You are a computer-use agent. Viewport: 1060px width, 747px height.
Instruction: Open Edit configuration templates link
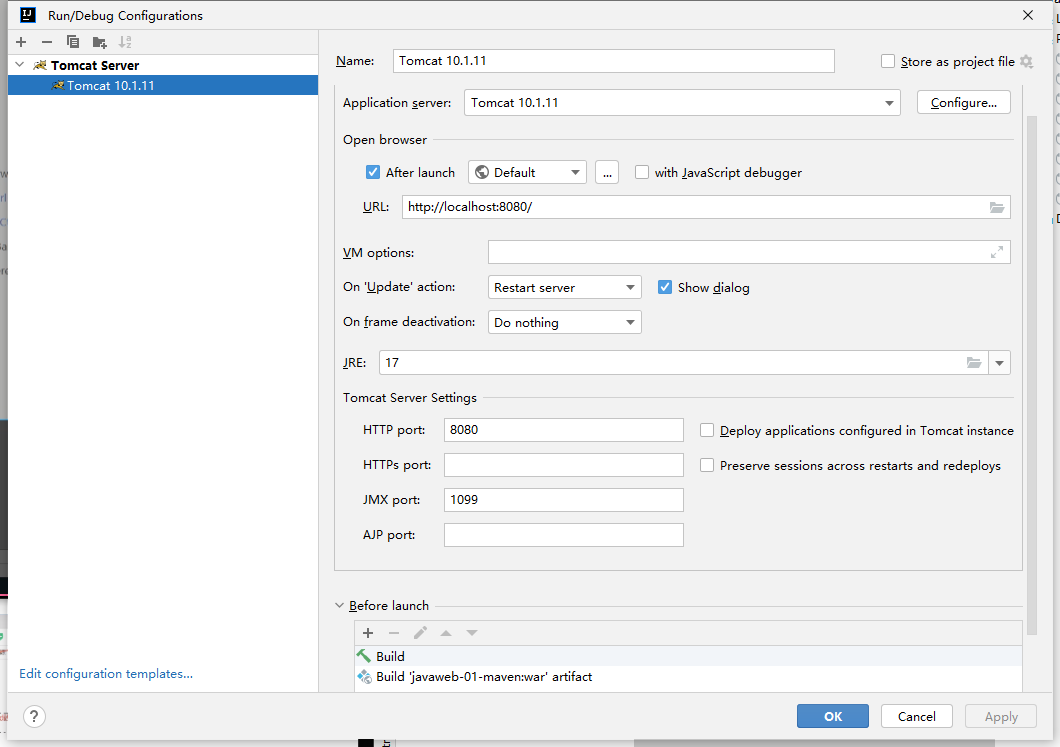coord(106,673)
